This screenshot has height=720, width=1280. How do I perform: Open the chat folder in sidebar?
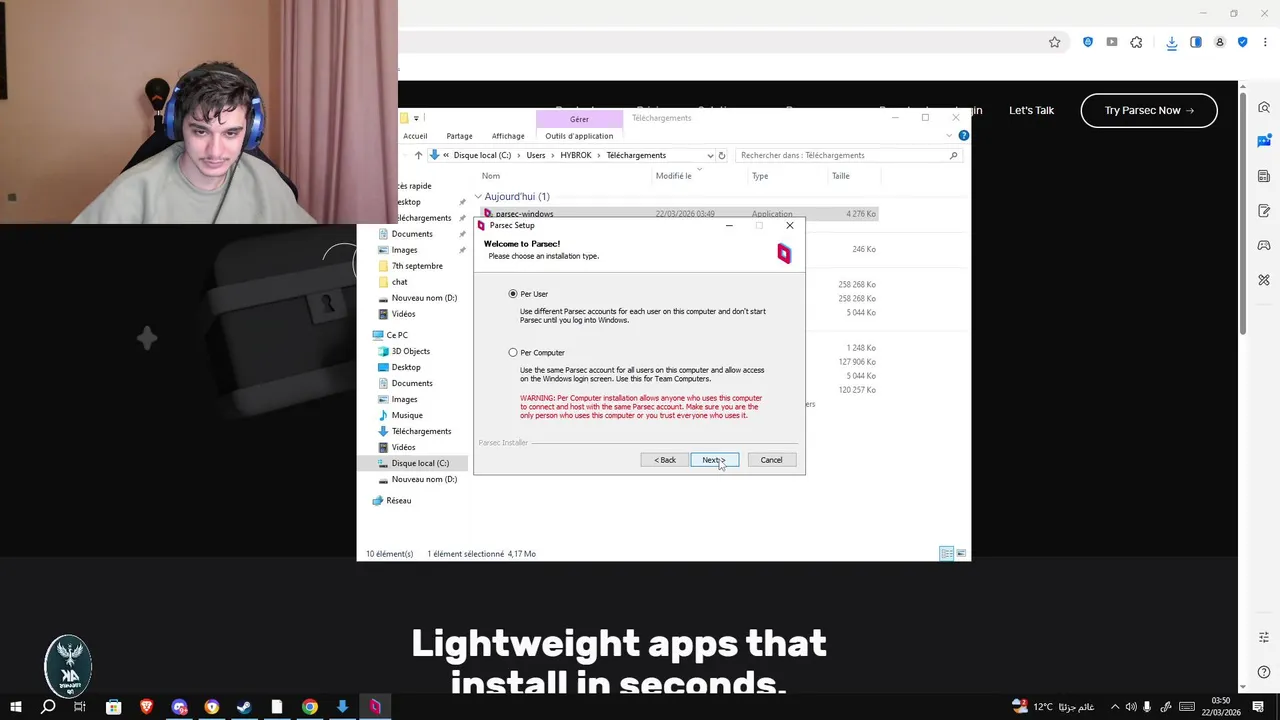click(x=399, y=282)
